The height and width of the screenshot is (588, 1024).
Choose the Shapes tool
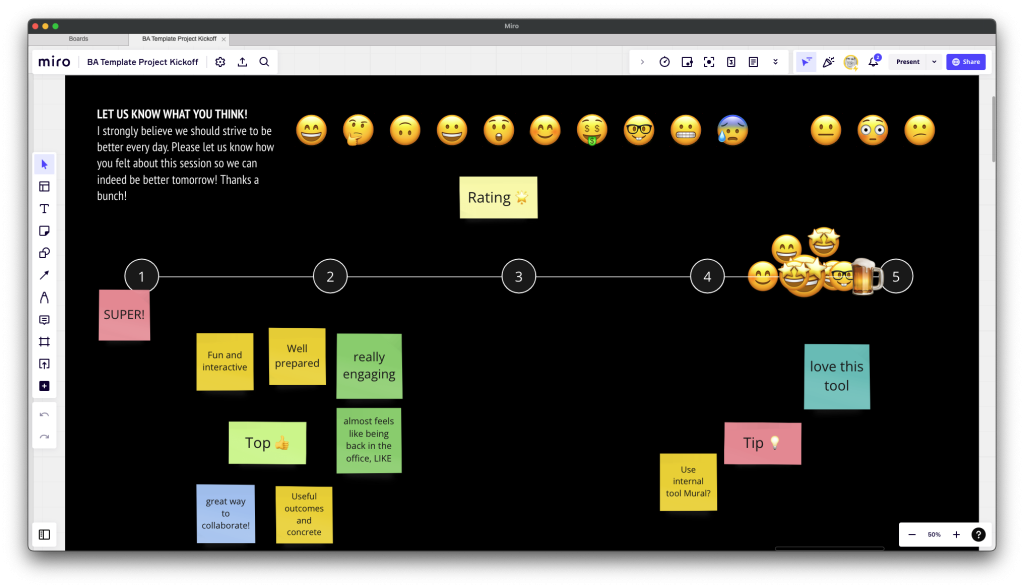pos(44,253)
